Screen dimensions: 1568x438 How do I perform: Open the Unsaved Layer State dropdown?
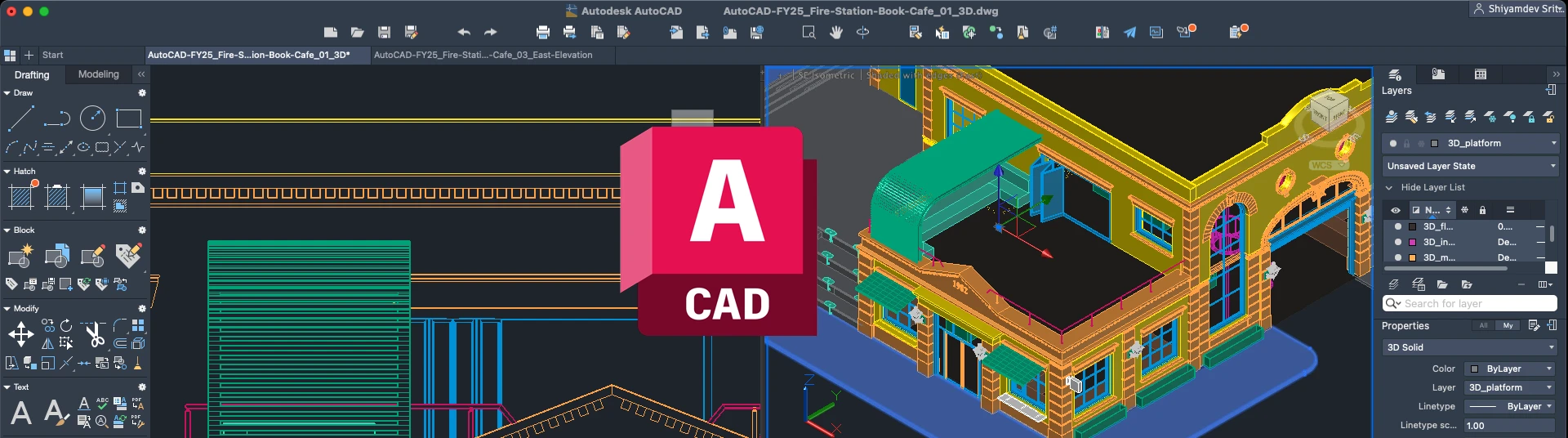pos(1472,166)
